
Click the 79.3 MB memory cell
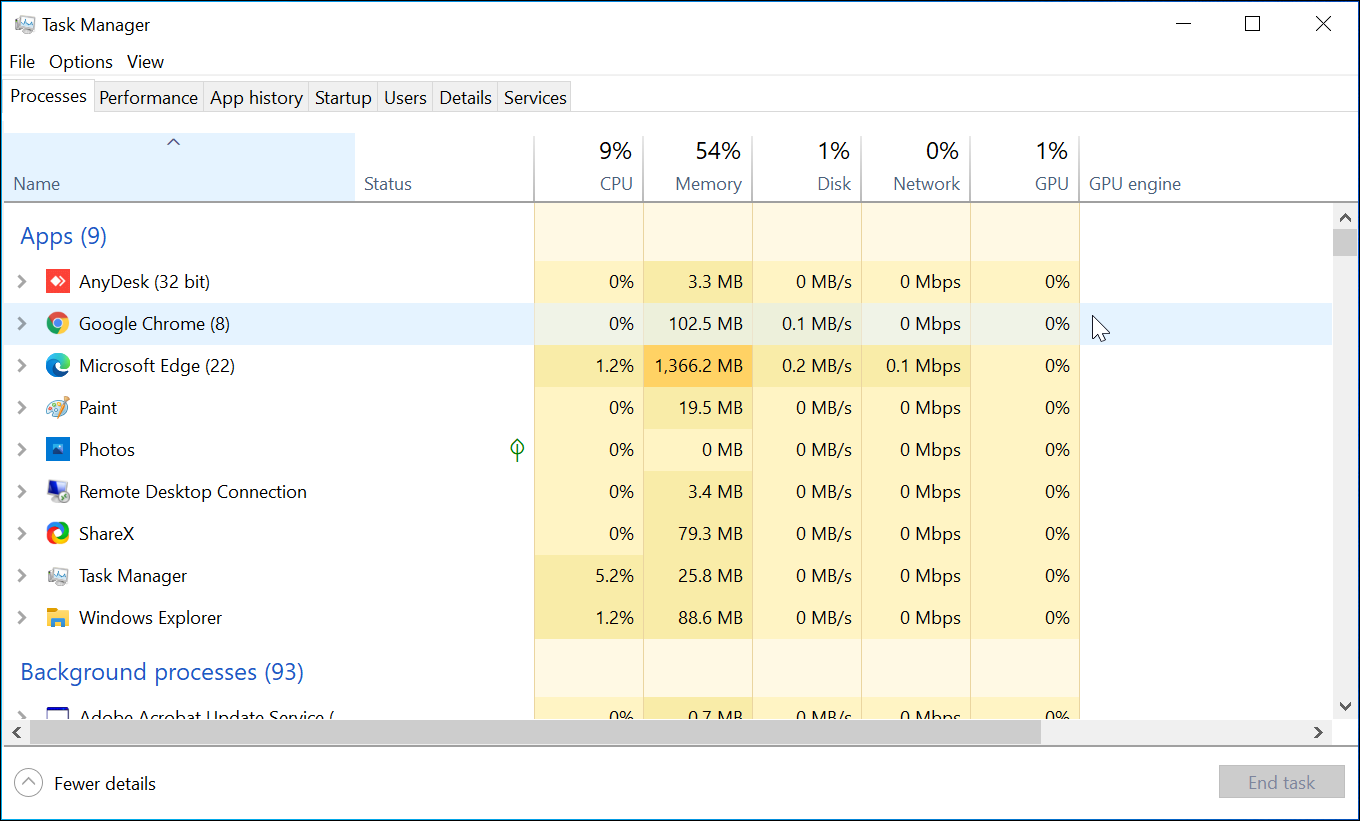[698, 534]
